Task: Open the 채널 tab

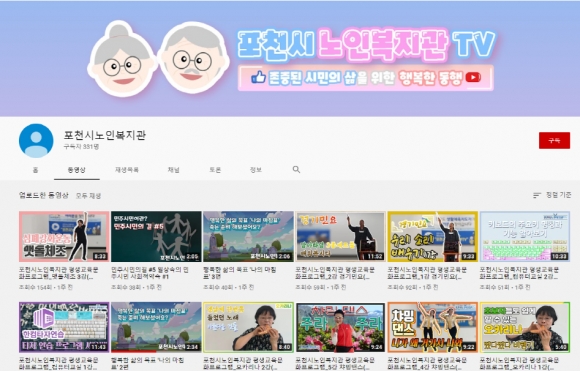Action: [173, 170]
